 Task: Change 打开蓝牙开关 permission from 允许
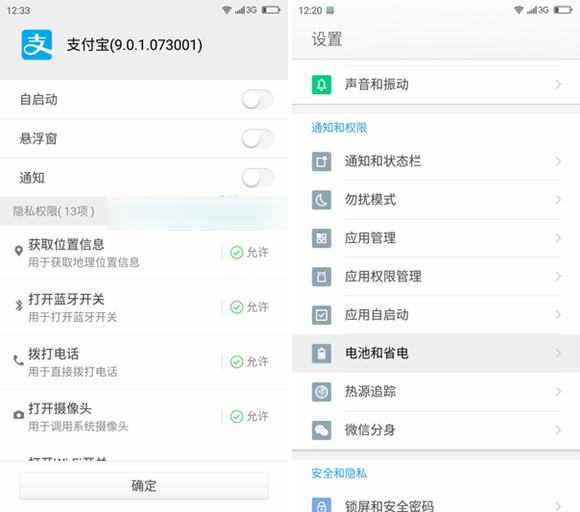(249, 307)
